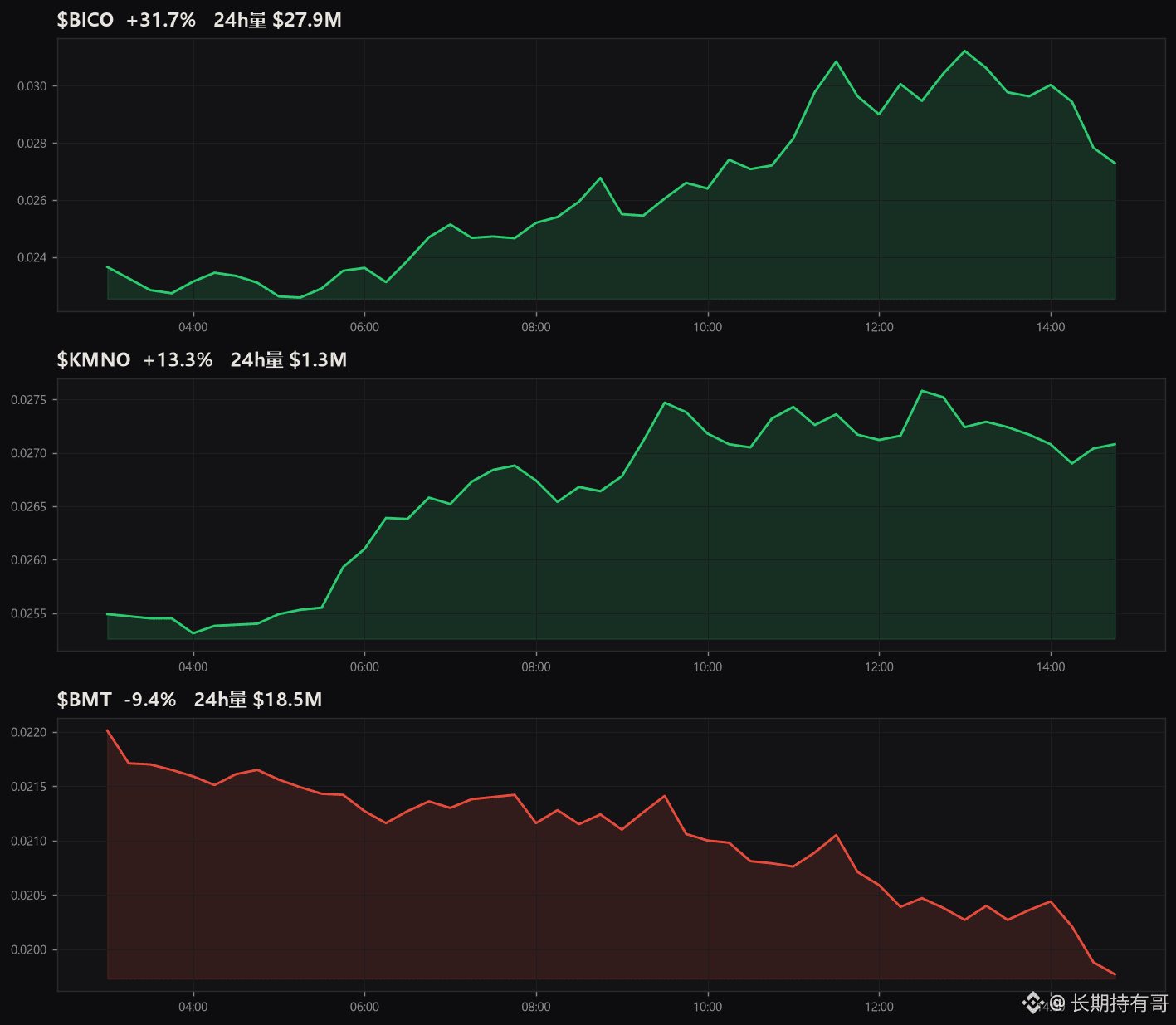Click the 14:00 tick under KMNO chart
This screenshot has height=1025, width=1176.
[x=1051, y=667]
